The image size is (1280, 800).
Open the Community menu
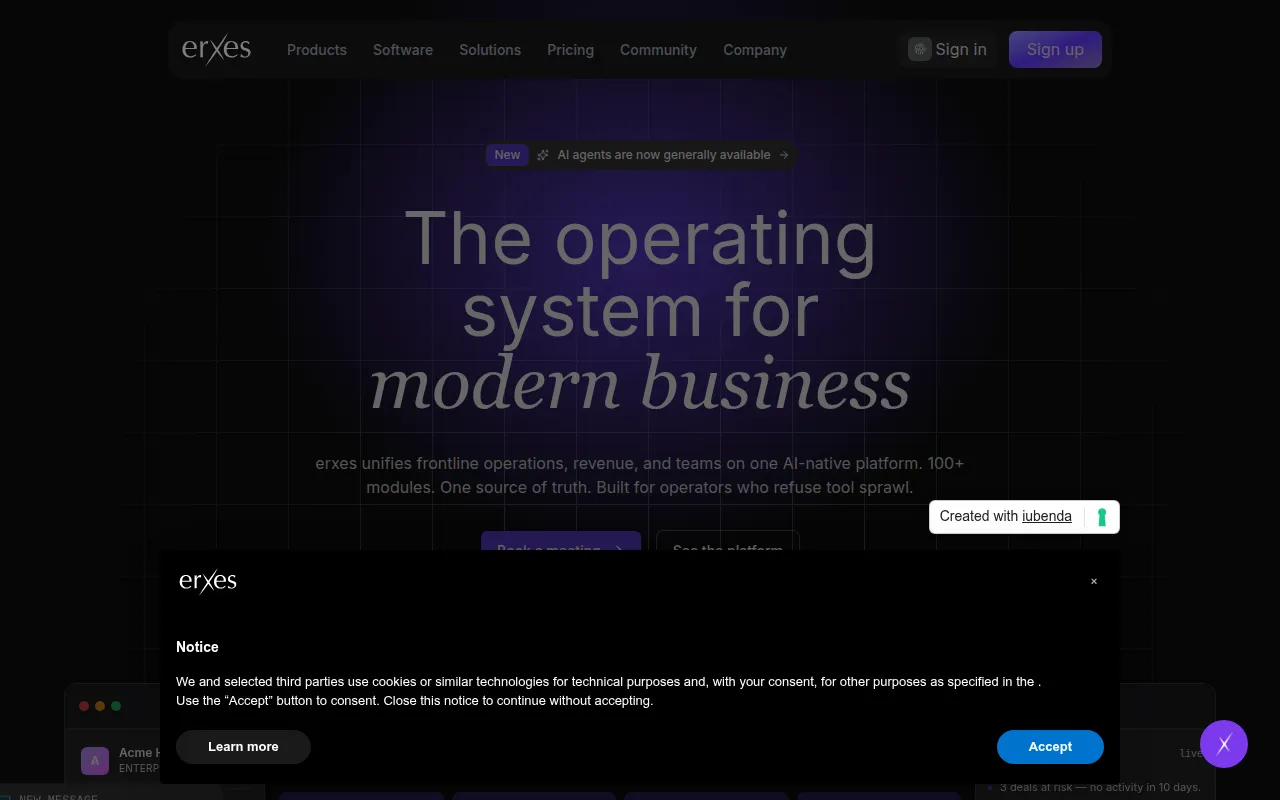[x=658, y=50]
